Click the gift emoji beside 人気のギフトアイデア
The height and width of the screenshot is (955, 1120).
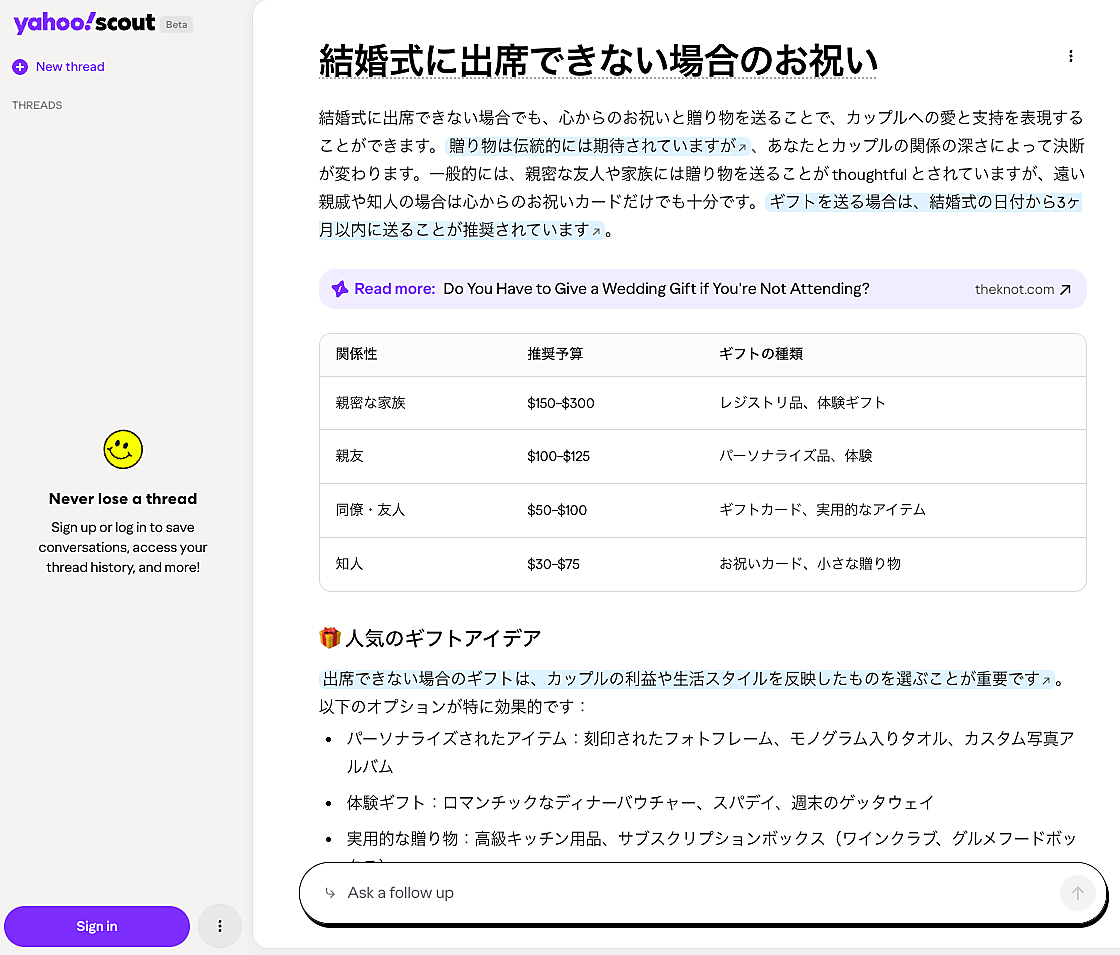[329, 638]
